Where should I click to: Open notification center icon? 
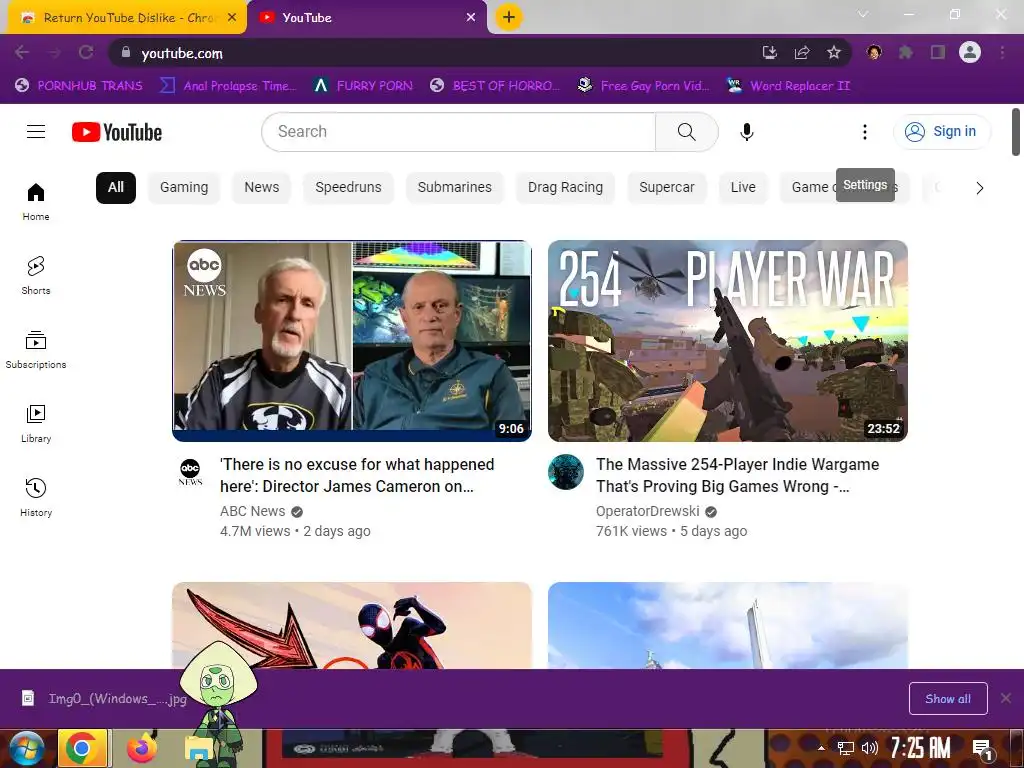pos(982,748)
